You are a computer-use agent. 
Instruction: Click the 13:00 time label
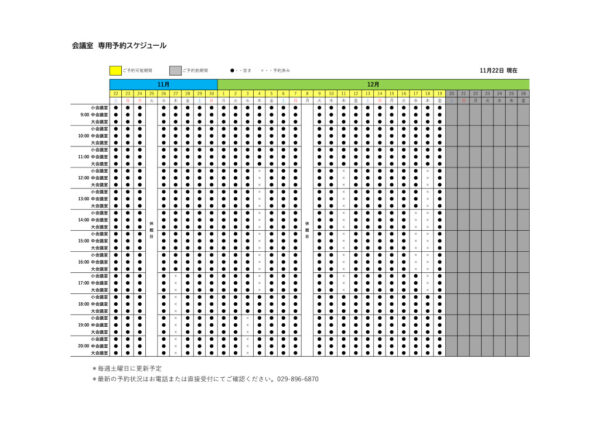pos(83,199)
